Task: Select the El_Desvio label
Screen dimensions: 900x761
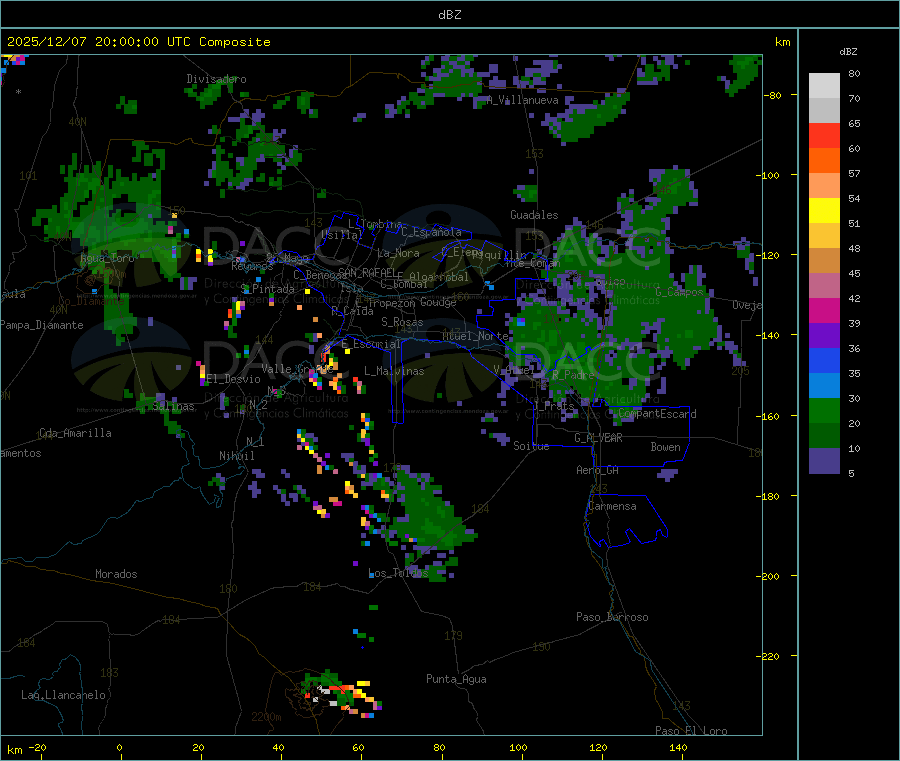Action: coord(233,379)
